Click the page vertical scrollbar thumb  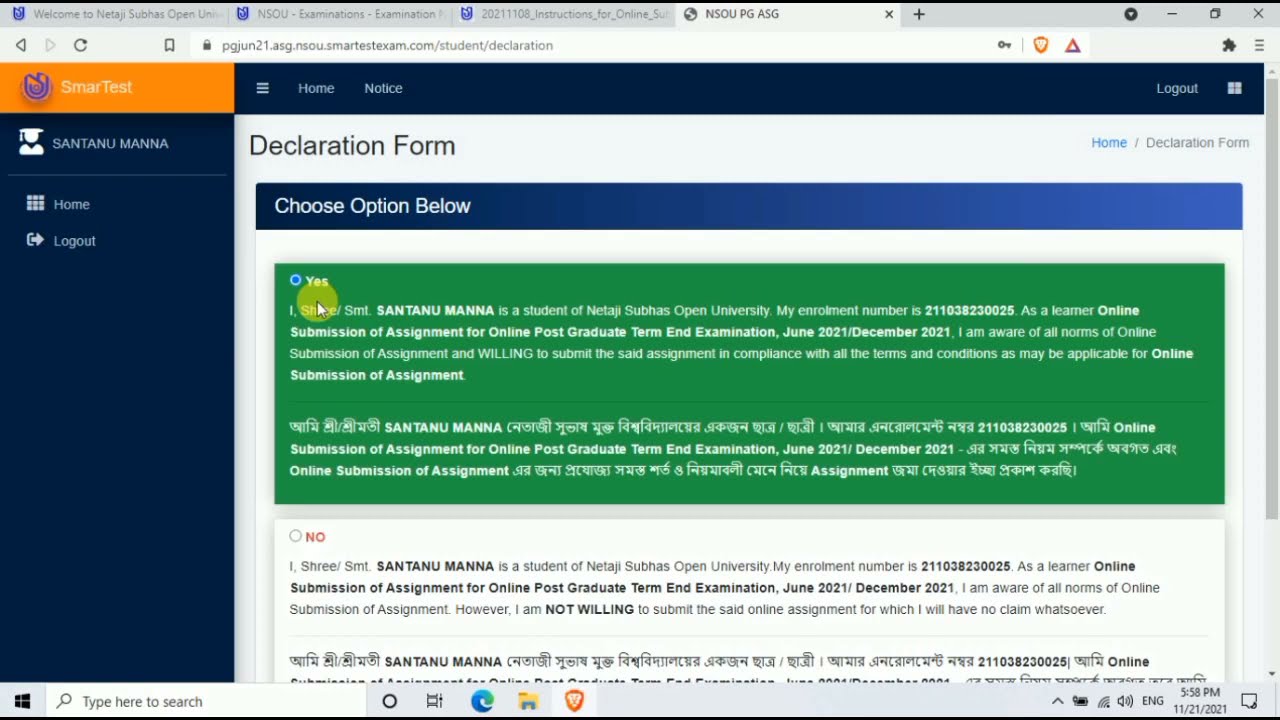tap(1272, 300)
